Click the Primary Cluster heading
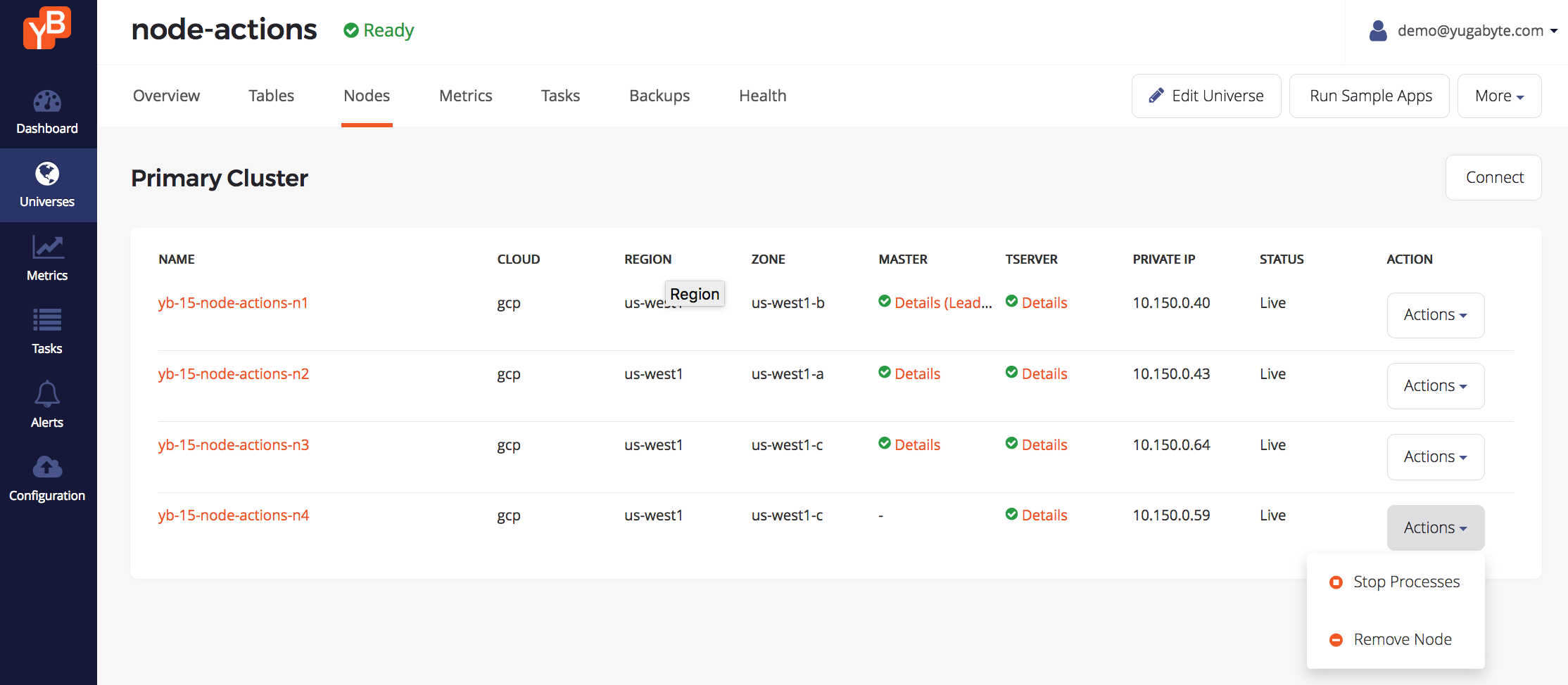Image resolution: width=1568 pixels, height=685 pixels. 220,179
